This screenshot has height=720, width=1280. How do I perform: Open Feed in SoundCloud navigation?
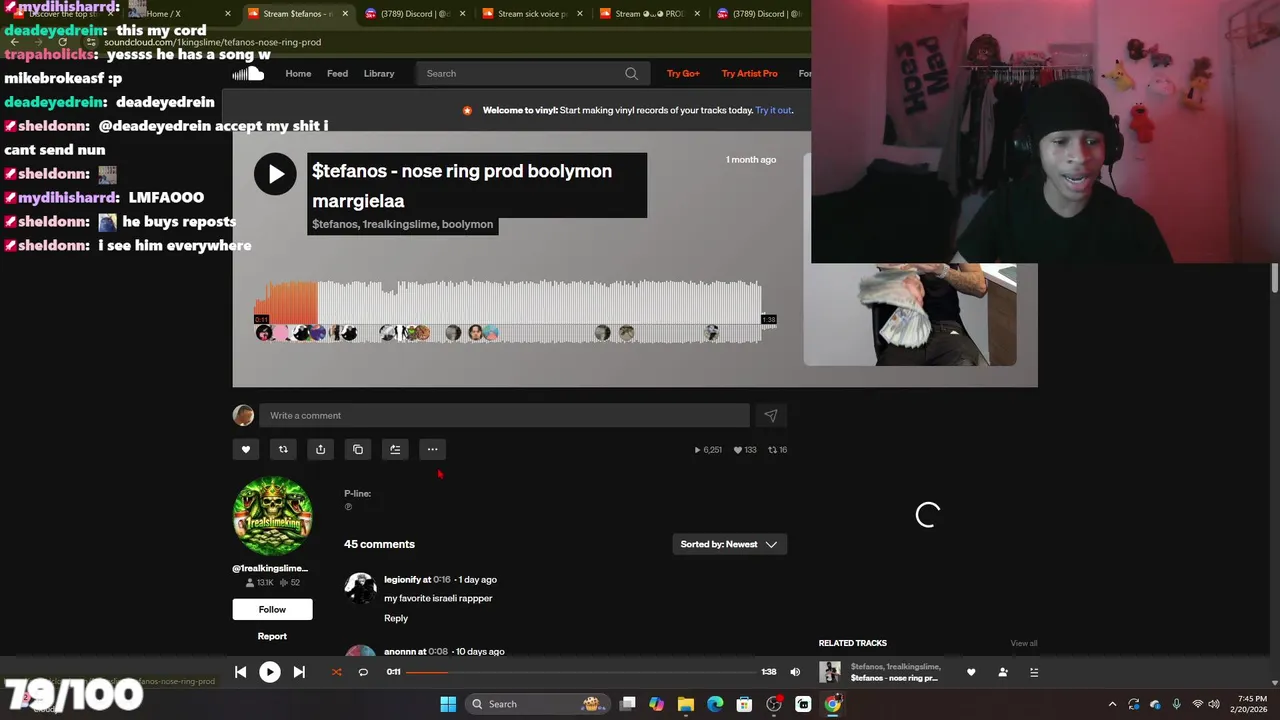pos(337,73)
